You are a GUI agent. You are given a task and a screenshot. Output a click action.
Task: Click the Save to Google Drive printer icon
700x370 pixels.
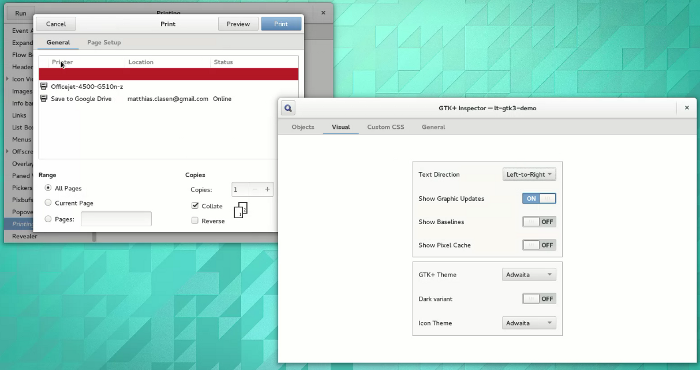(x=43, y=99)
